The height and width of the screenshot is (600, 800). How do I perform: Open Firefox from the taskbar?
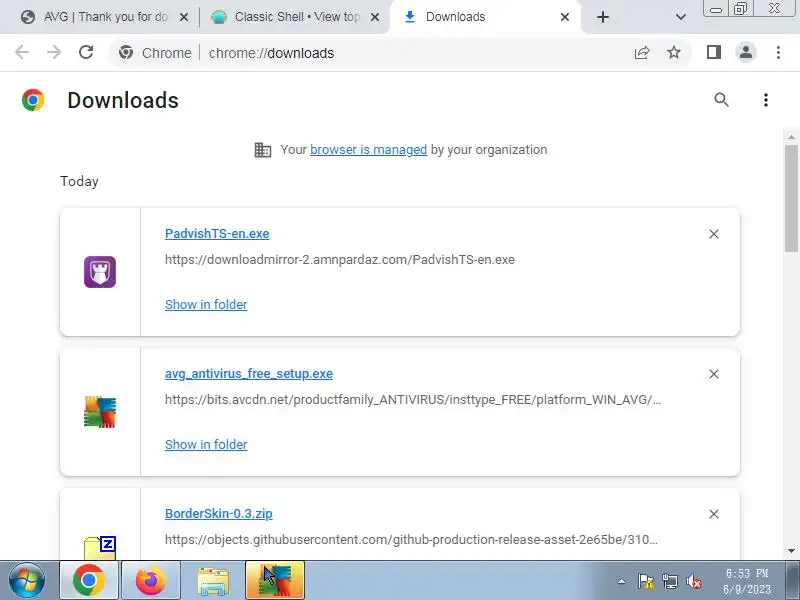click(151, 581)
